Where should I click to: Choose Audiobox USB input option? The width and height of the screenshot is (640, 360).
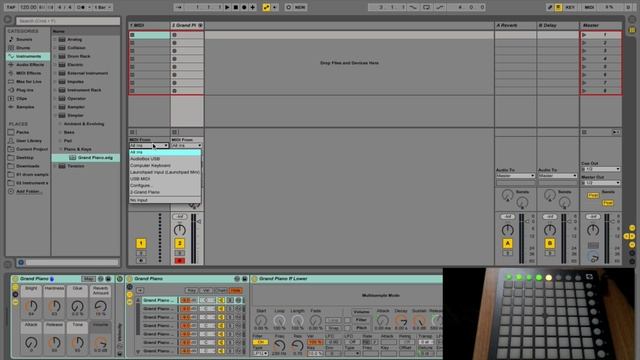[x=165, y=159]
